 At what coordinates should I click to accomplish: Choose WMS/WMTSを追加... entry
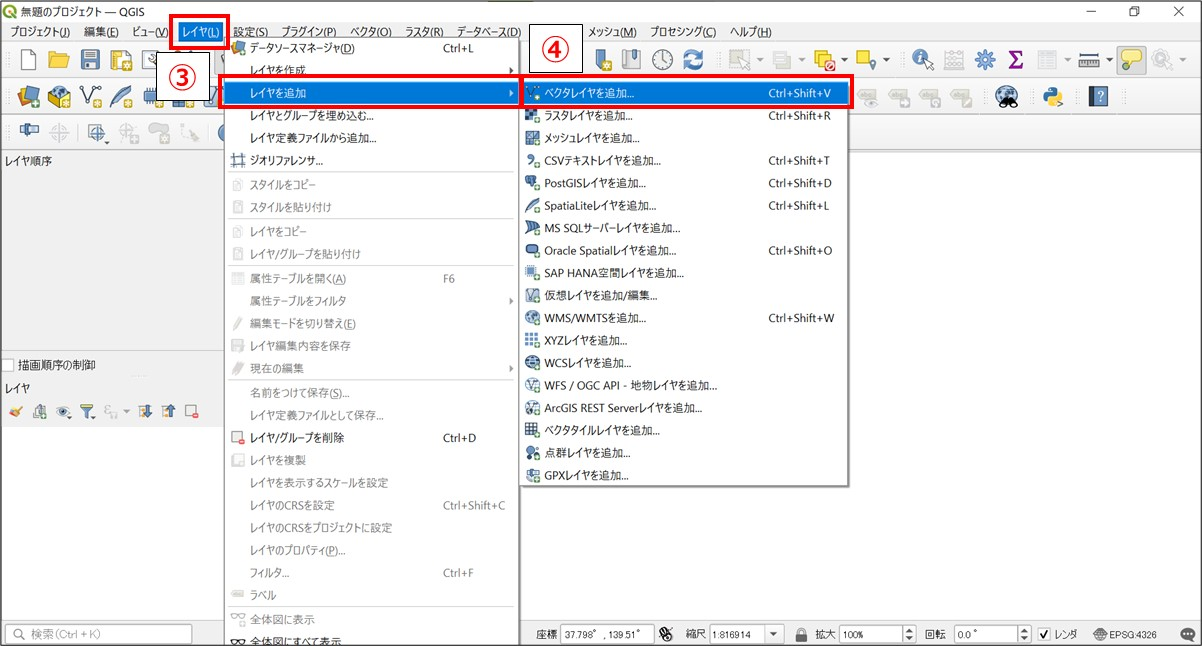pyautogui.click(x=685, y=318)
